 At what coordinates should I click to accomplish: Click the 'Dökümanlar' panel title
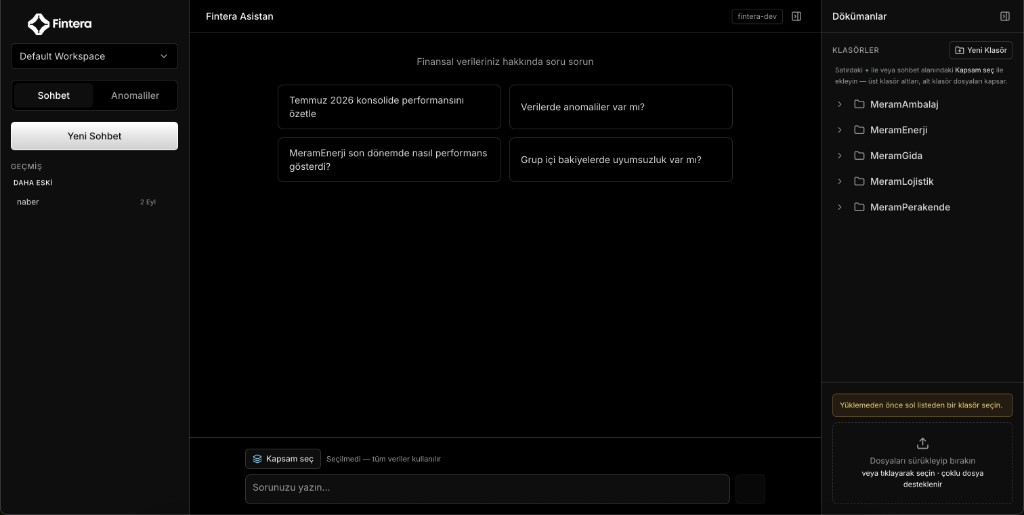859,16
